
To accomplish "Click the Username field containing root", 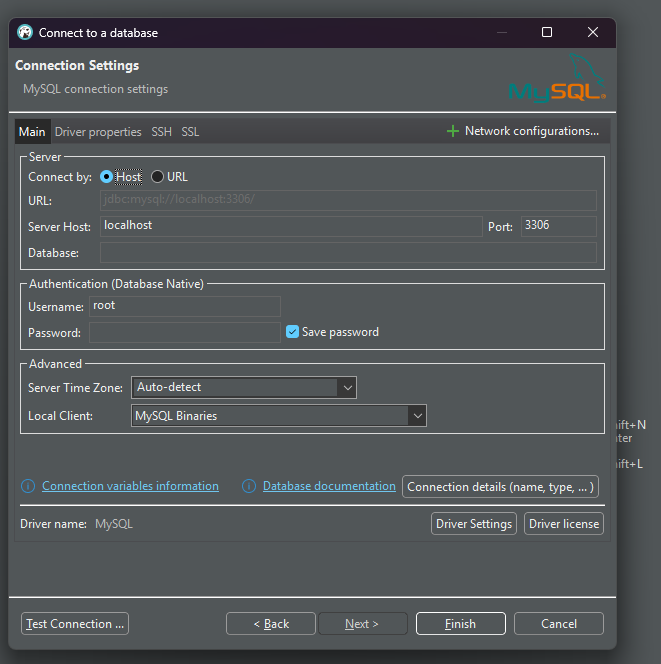I will click(185, 306).
